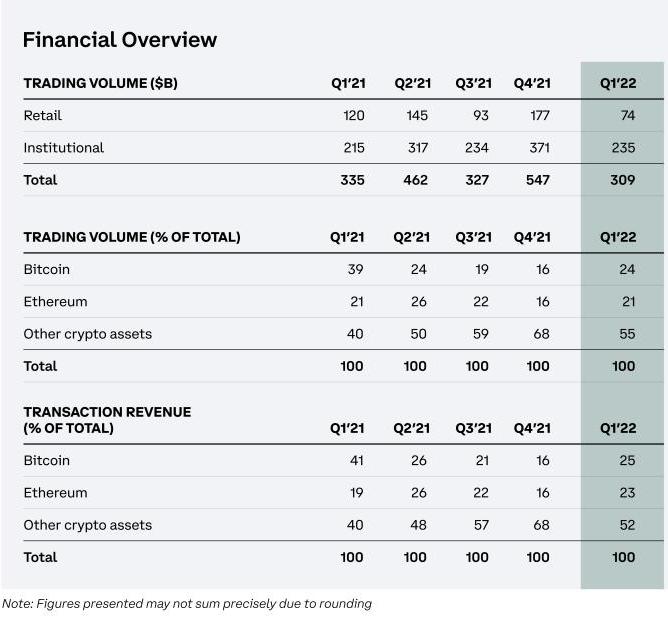
Task: Click the "TRADING VOLUME ($B)" table header
Action: point(101,83)
